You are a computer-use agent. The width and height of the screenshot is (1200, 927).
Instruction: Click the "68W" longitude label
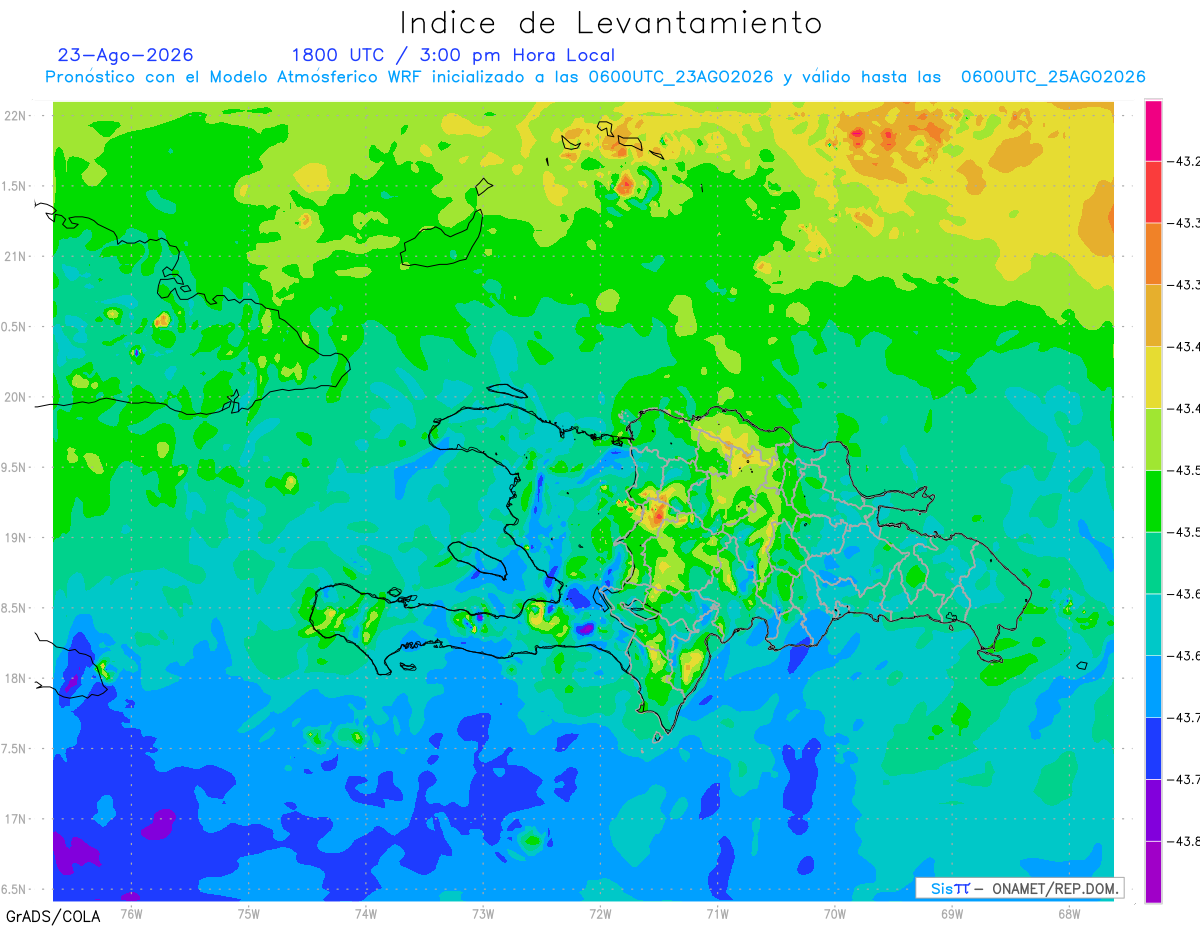(1069, 913)
